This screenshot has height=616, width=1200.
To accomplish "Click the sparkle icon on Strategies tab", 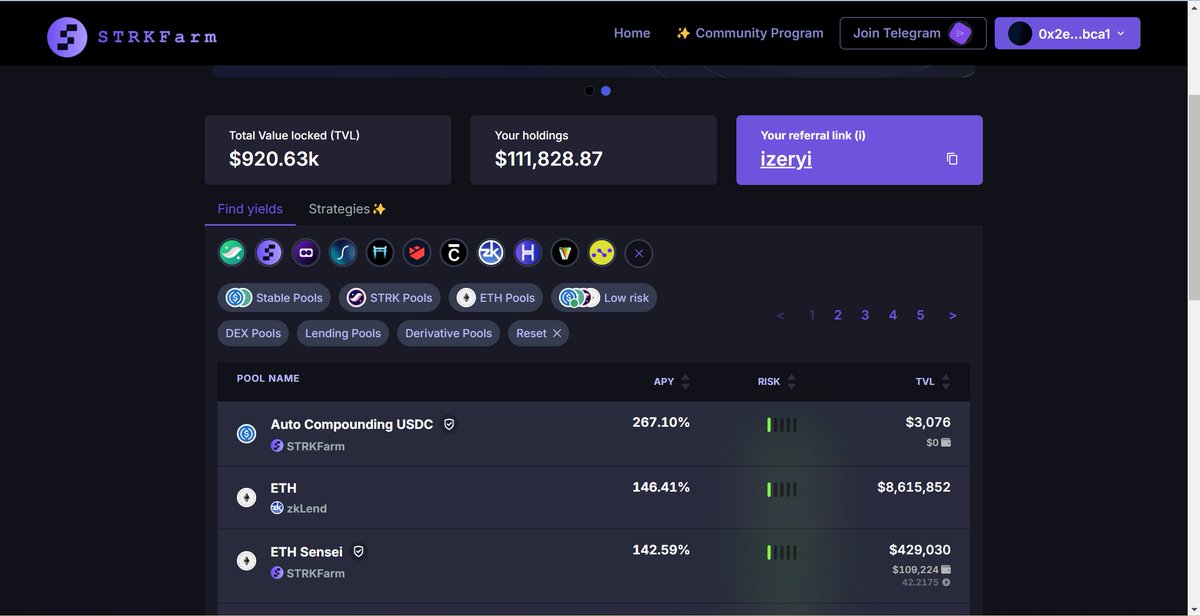I will click(x=379, y=209).
